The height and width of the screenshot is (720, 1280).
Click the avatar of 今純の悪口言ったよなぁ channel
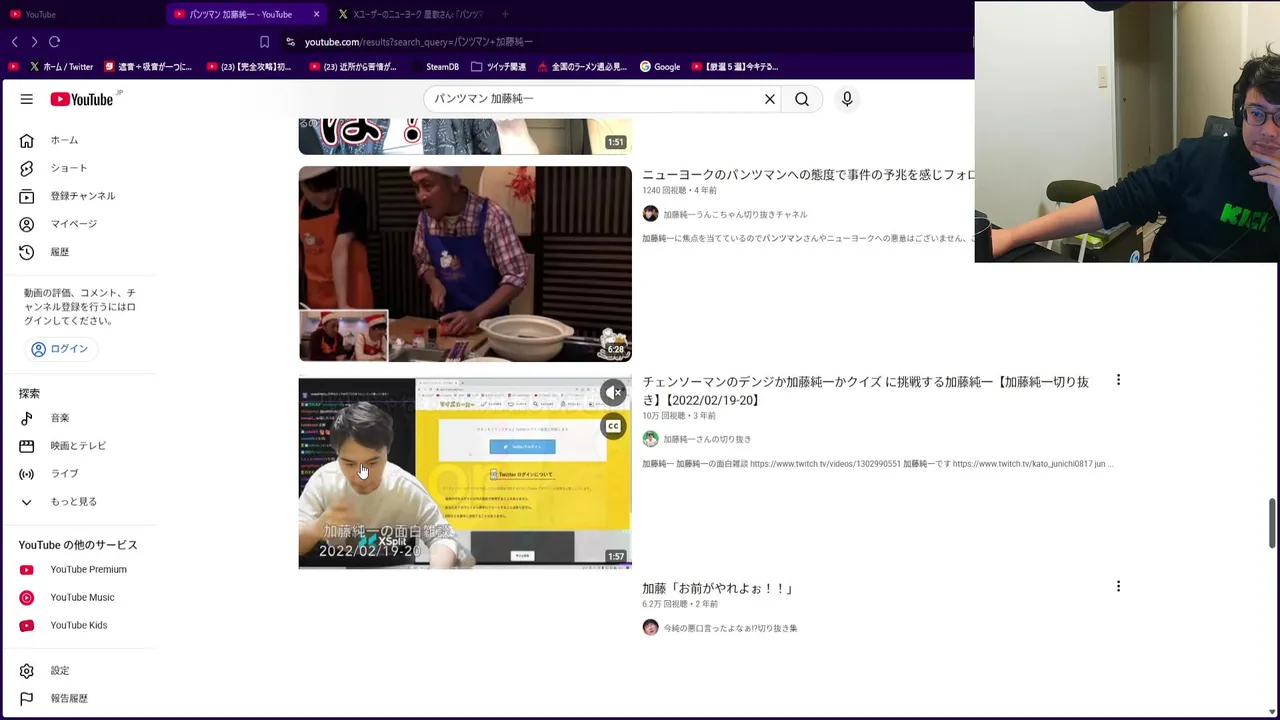(x=650, y=628)
